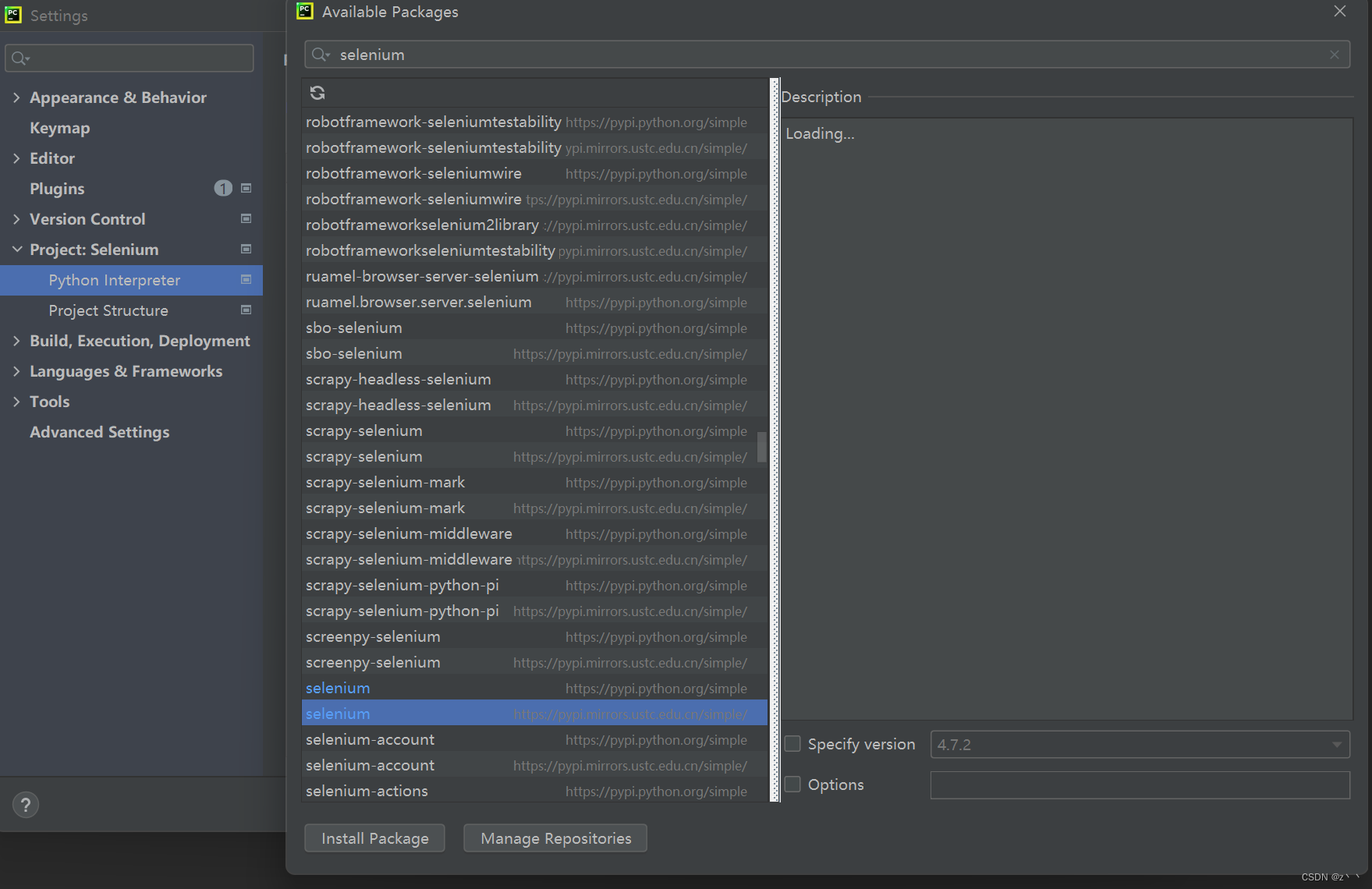Select the ruamel-browser-server-selenium package
Screen dimensions: 1372x889
click(x=534, y=276)
